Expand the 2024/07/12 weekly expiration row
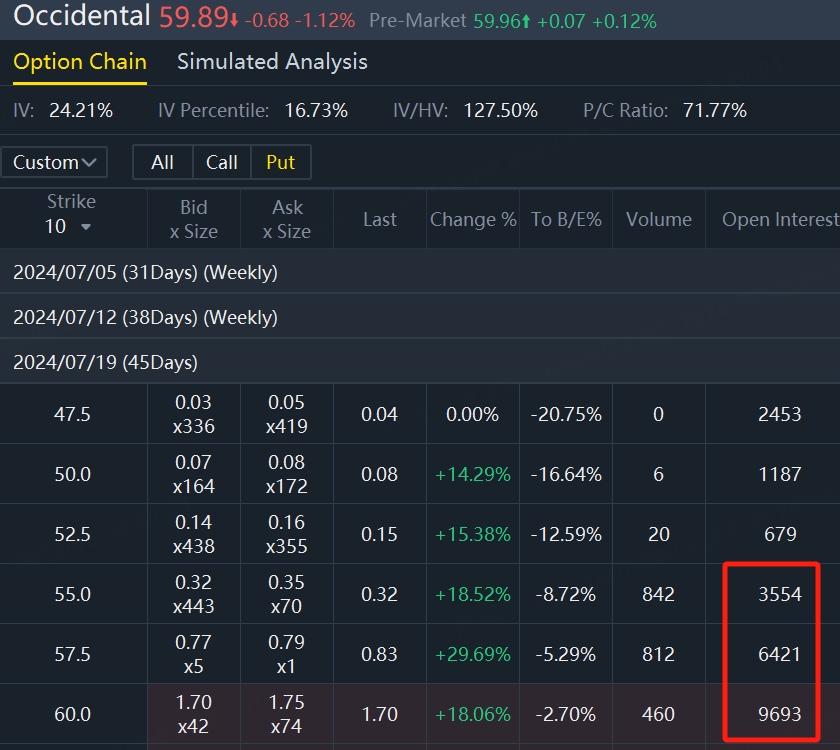Screen dimensions: 840x750 pos(145,317)
